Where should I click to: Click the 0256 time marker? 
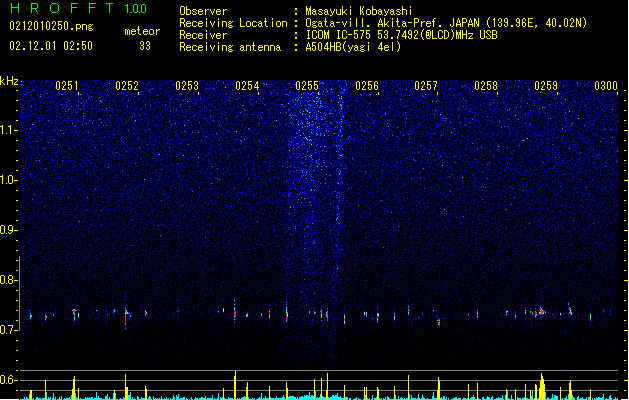367,85
